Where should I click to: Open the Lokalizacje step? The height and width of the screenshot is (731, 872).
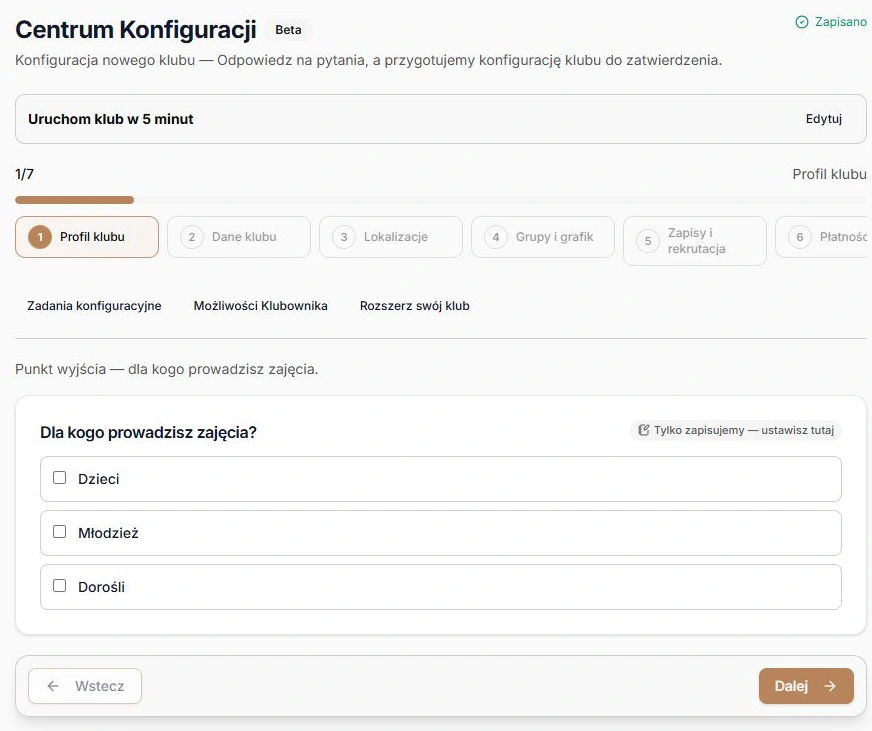pyautogui.click(x=391, y=237)
